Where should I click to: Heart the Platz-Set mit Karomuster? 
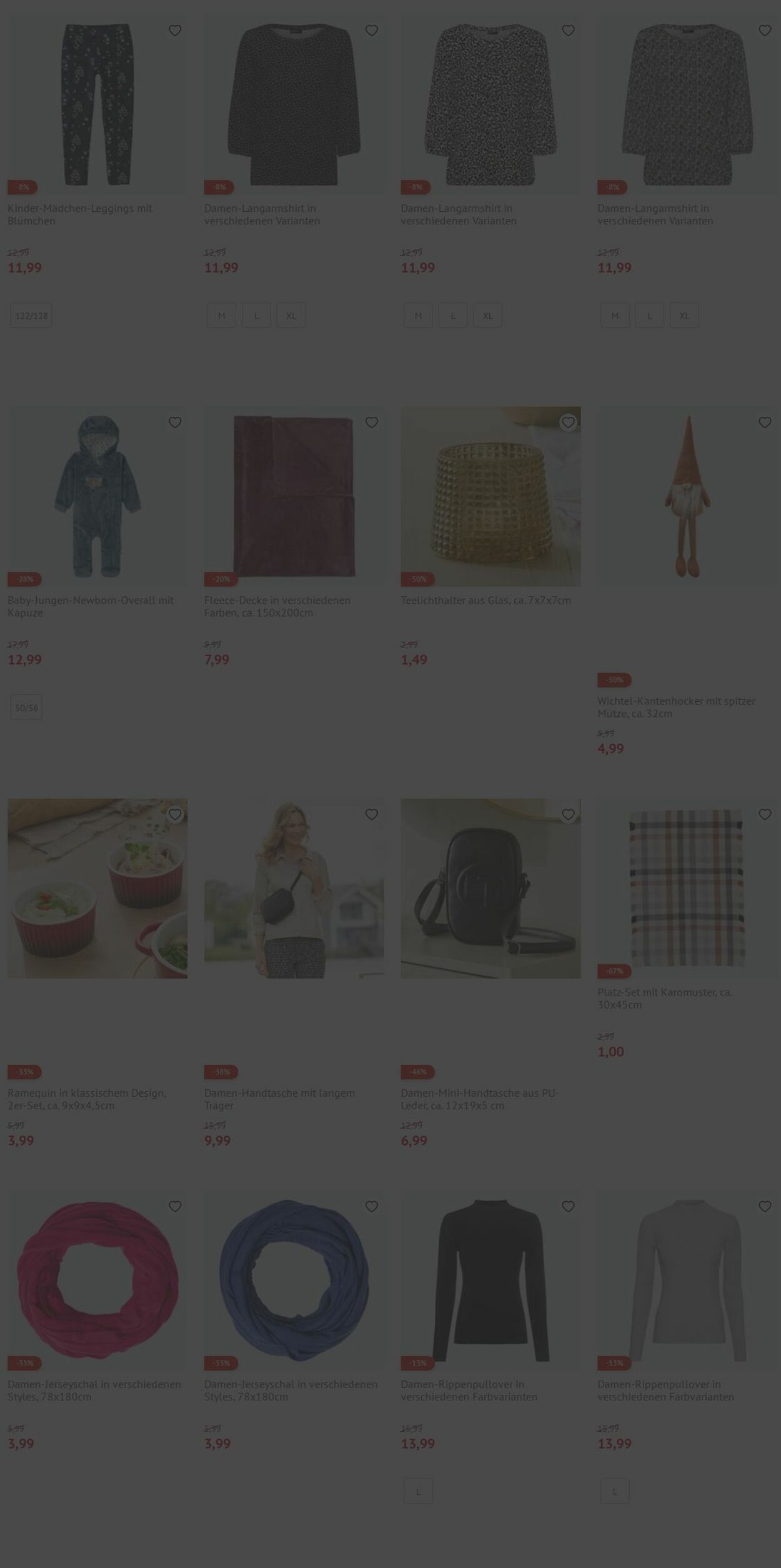(x=765, y=814)
